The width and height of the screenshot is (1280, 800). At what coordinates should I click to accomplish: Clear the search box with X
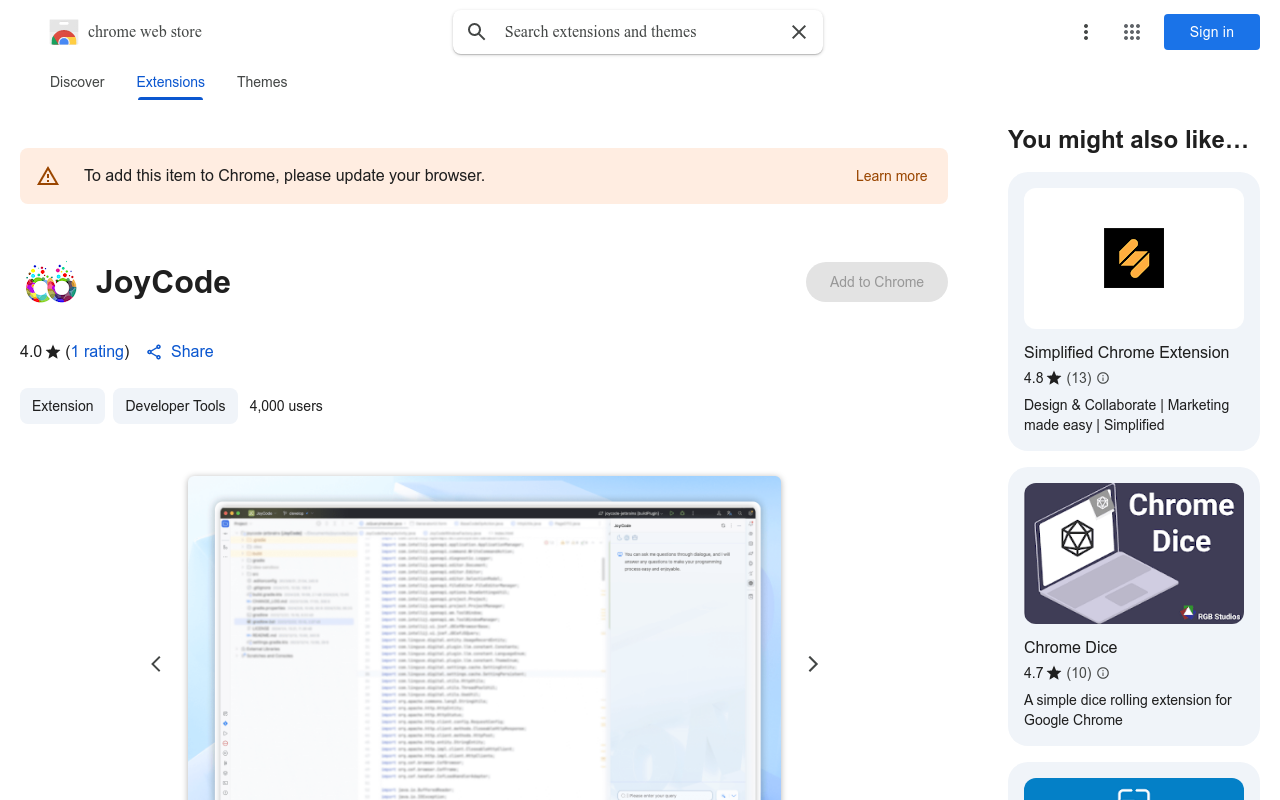point(799,32)
